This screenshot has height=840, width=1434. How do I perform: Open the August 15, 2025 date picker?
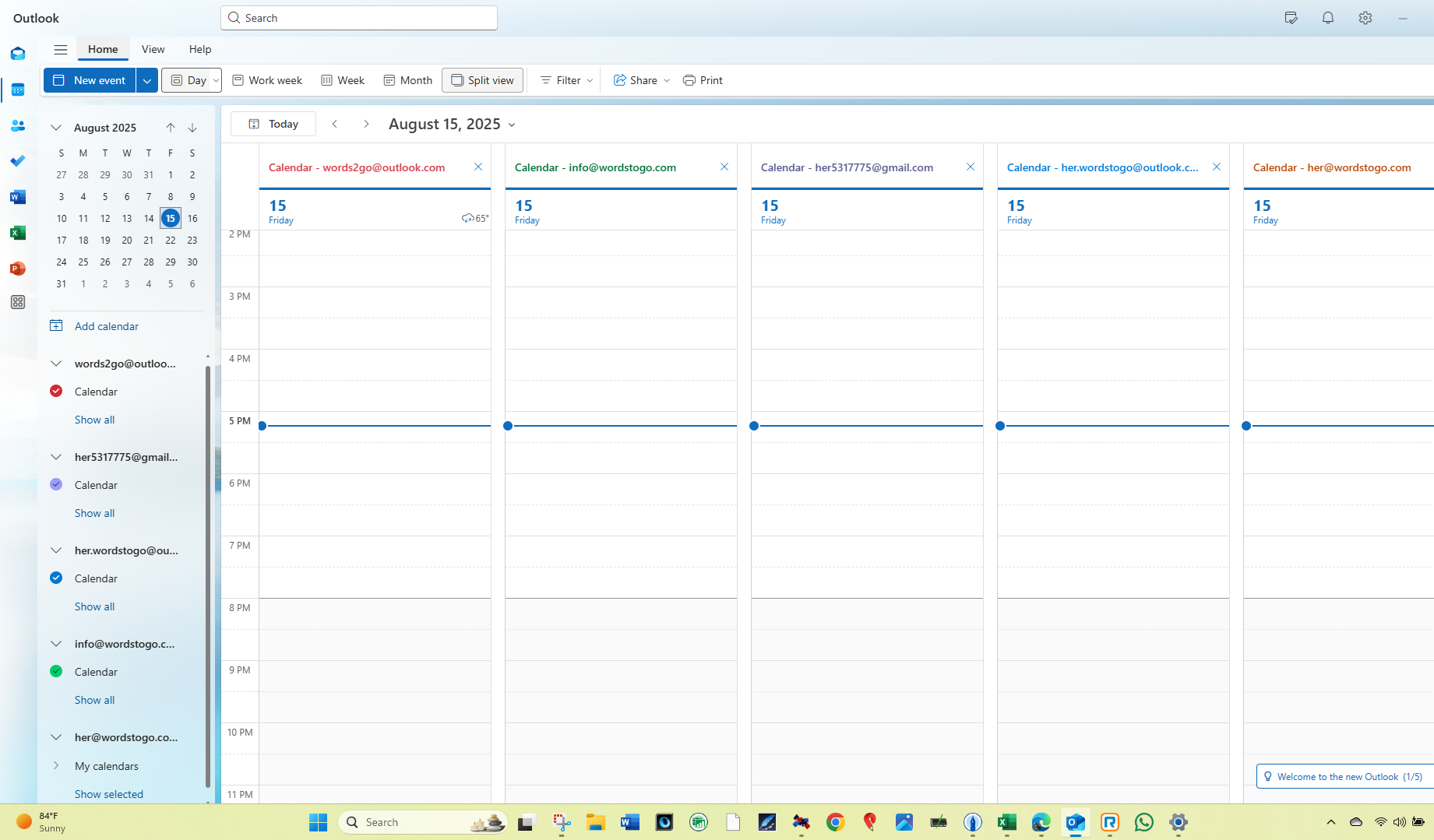[512, 124]
